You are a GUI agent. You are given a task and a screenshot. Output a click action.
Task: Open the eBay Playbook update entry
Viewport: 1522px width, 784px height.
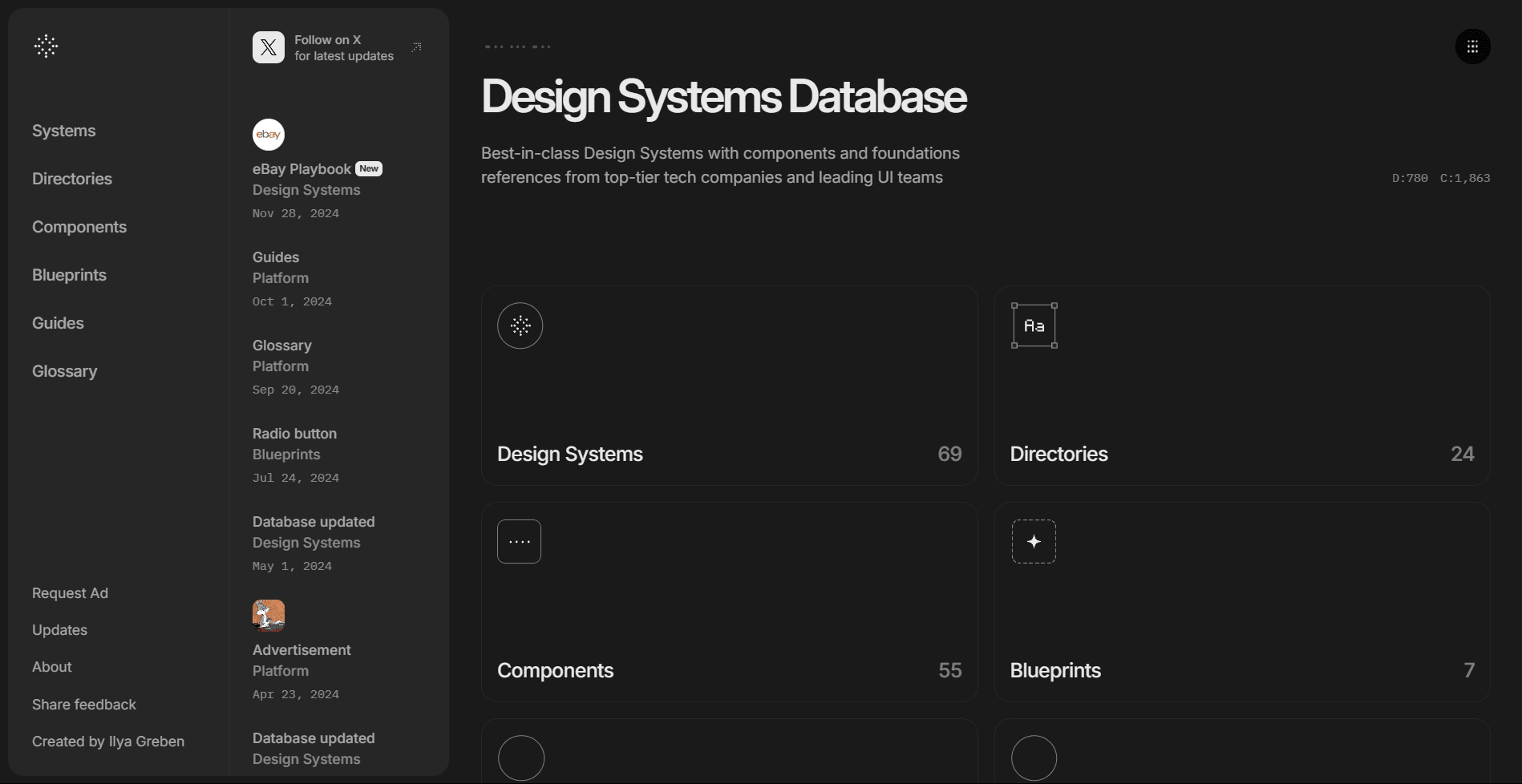pyautogui.click(x=301, y=168)
